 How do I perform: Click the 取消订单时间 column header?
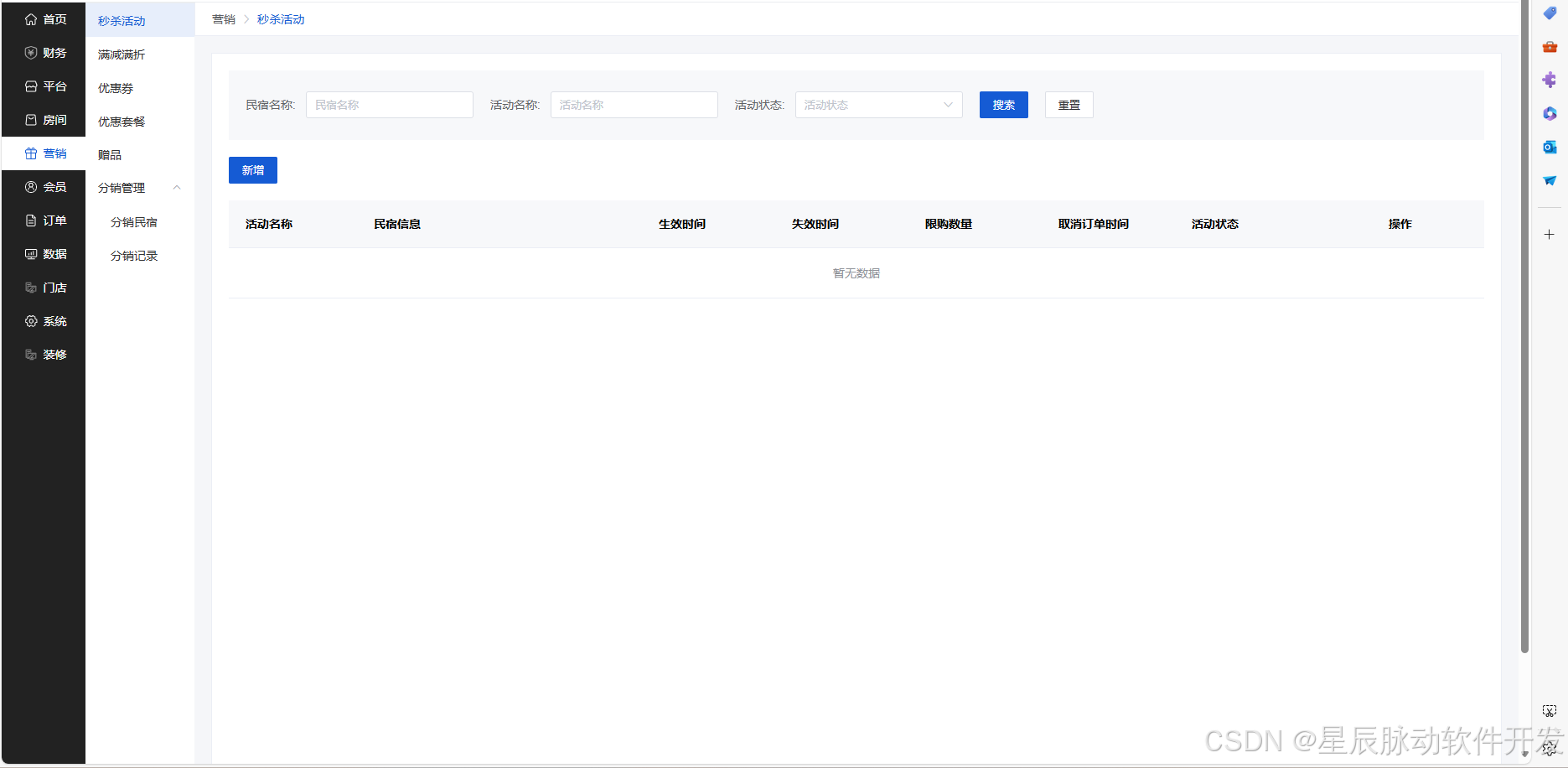click(1094, 224)
